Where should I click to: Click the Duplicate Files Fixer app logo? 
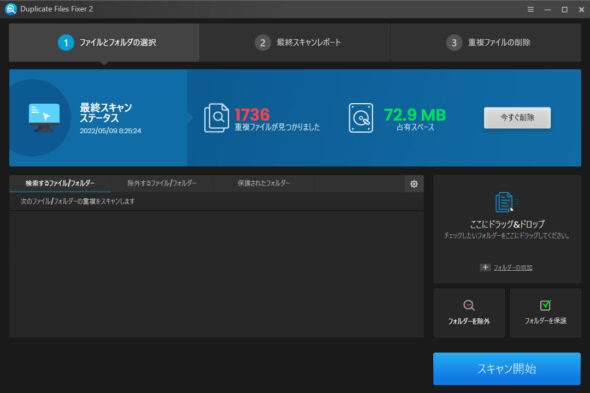[x=11, y=9]
